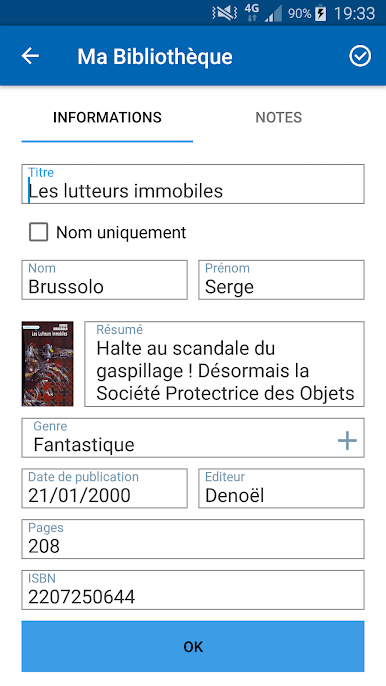Tap the battery icon in status bar
Screen dimensions: 386x686
(320, 13)
